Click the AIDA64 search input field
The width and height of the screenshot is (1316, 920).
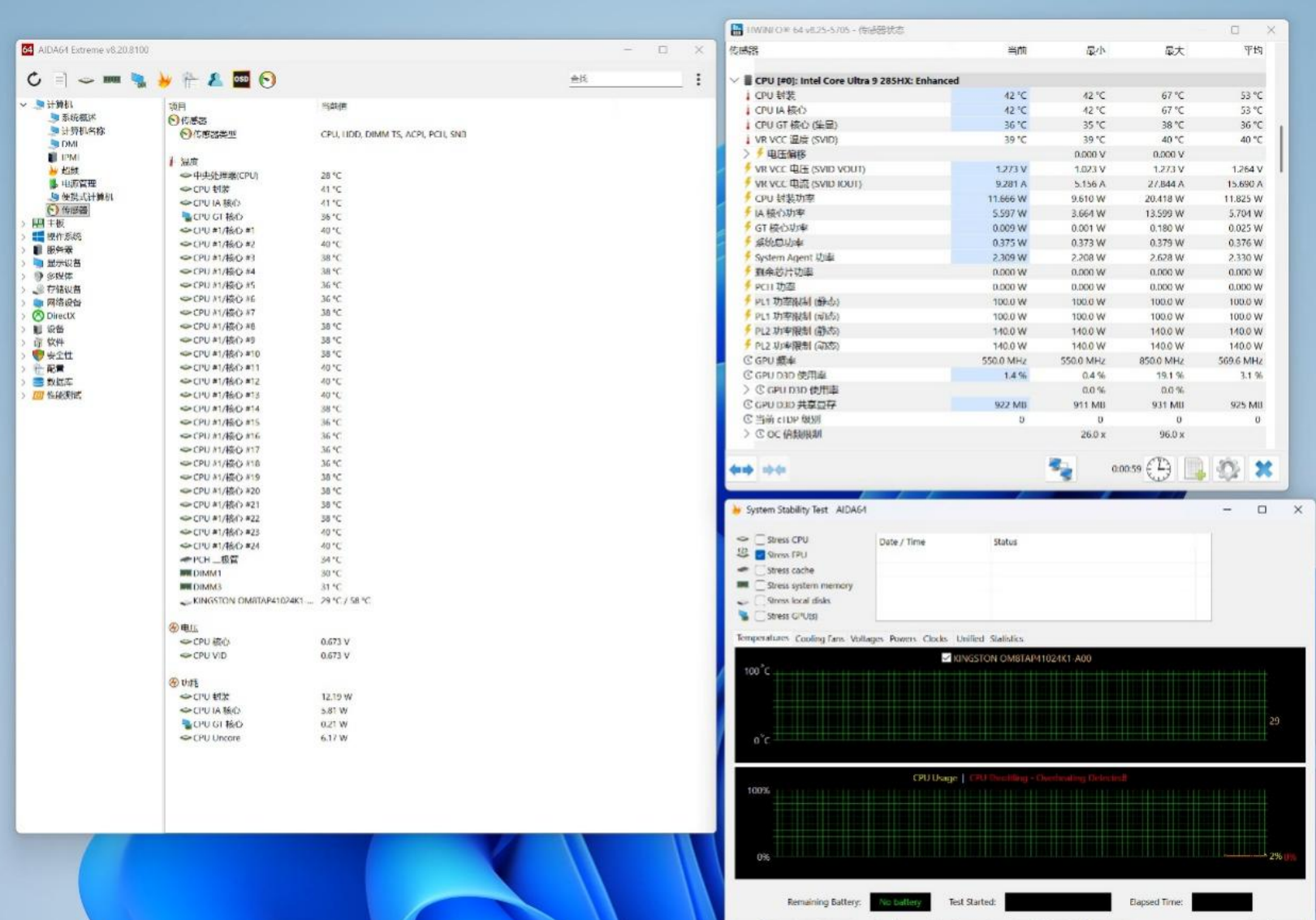(625, 79)
